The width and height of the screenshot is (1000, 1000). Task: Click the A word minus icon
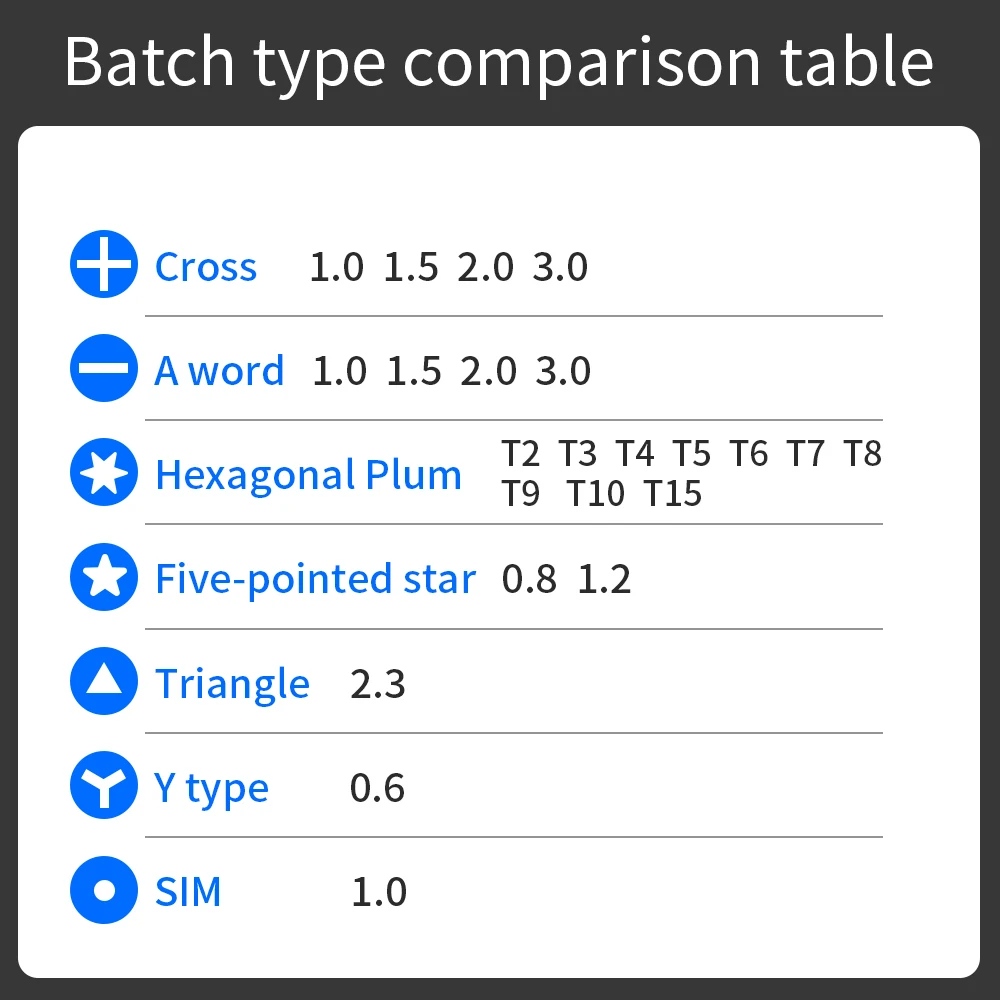coord(104,368)
